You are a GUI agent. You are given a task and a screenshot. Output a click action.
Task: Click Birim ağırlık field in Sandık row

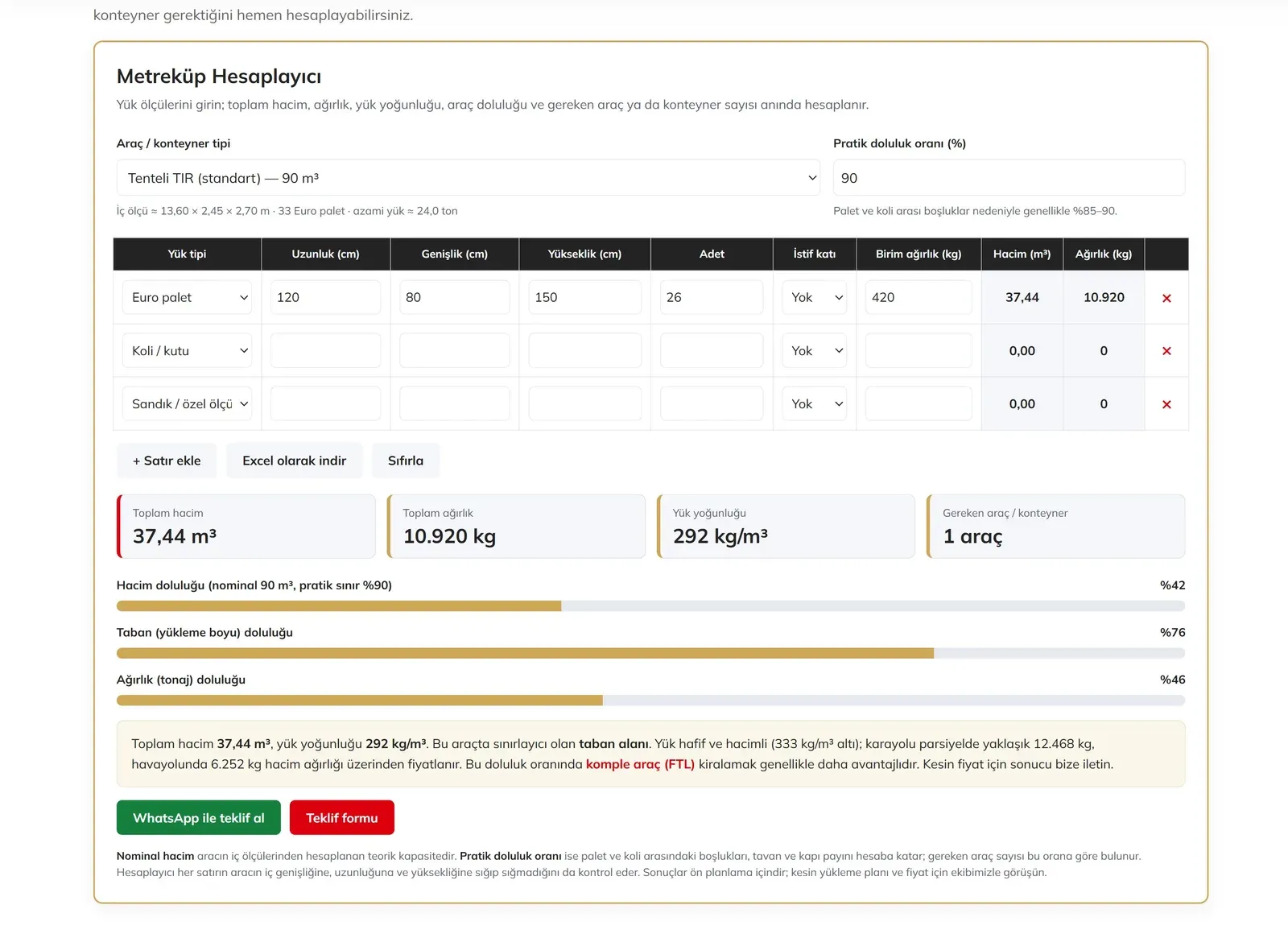point(919,403)
